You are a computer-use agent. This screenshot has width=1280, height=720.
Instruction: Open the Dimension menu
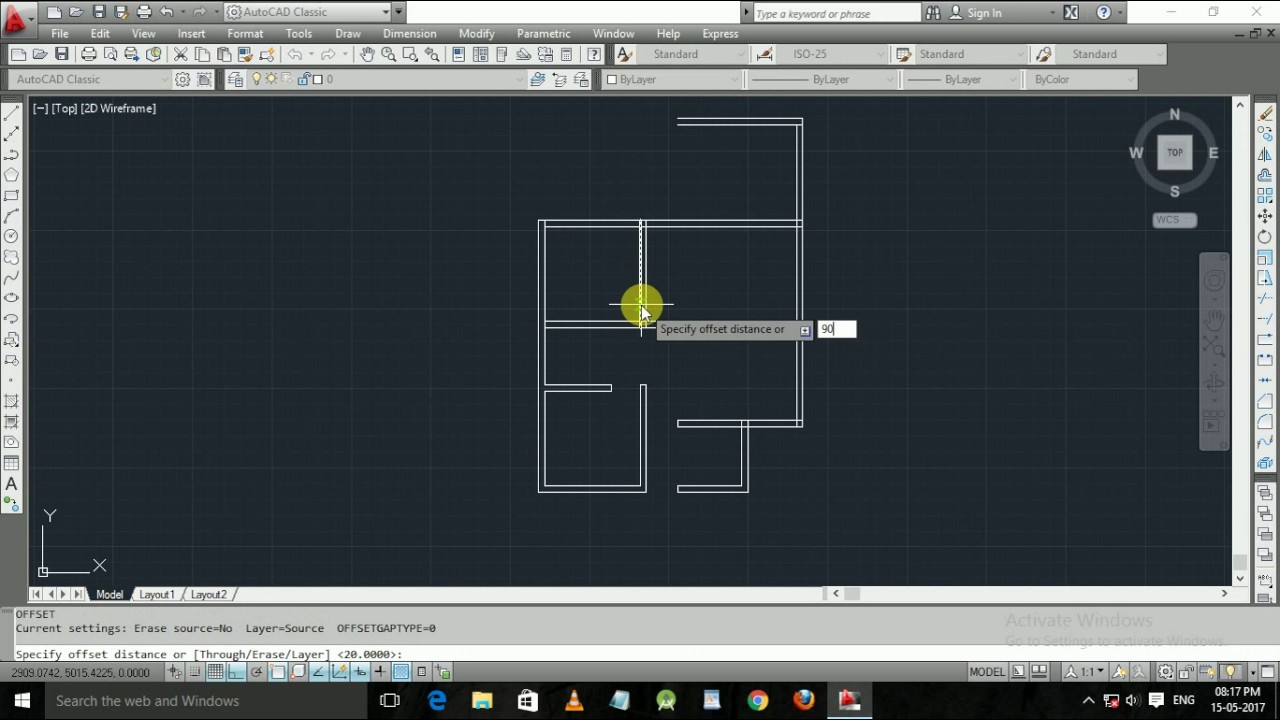pos(410,33)
